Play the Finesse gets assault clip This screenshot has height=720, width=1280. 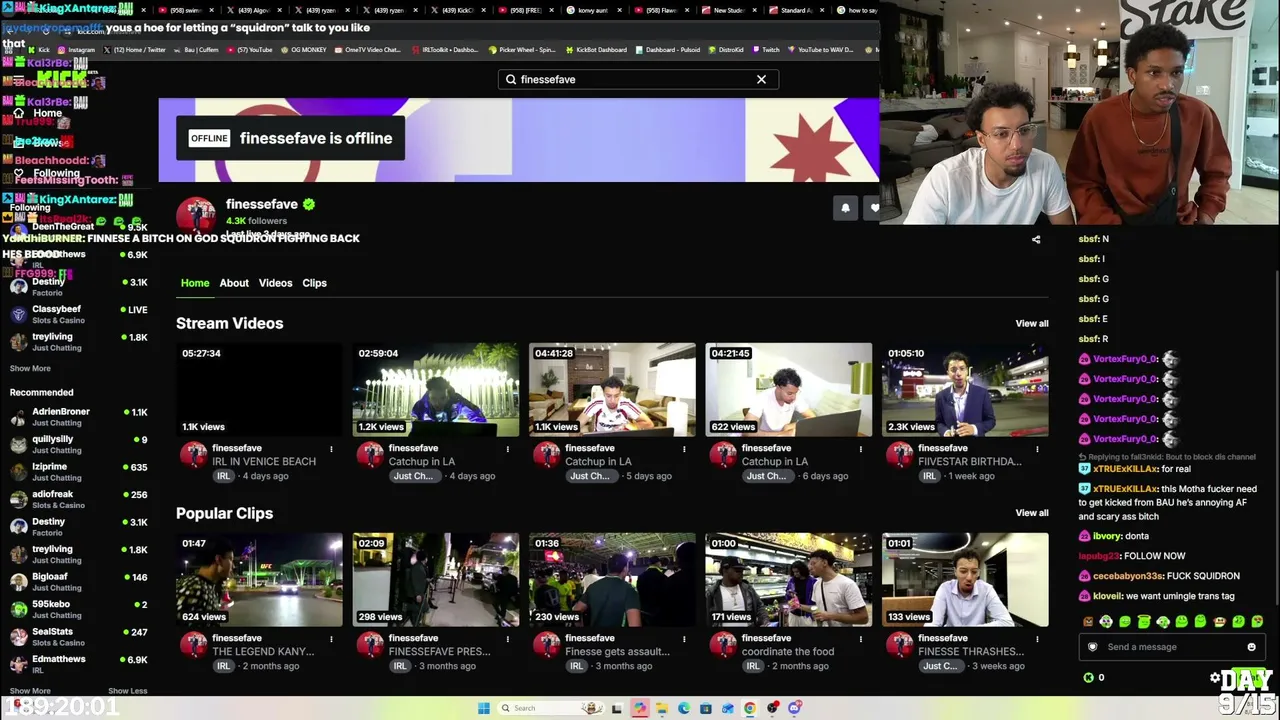612,580
